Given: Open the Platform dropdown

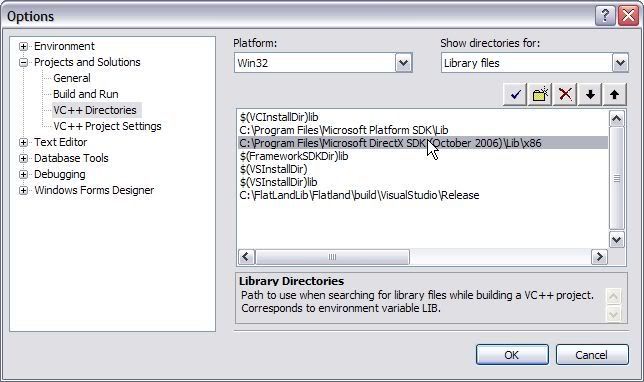Looking at the screenshot, I should click(x=404, y=63).
